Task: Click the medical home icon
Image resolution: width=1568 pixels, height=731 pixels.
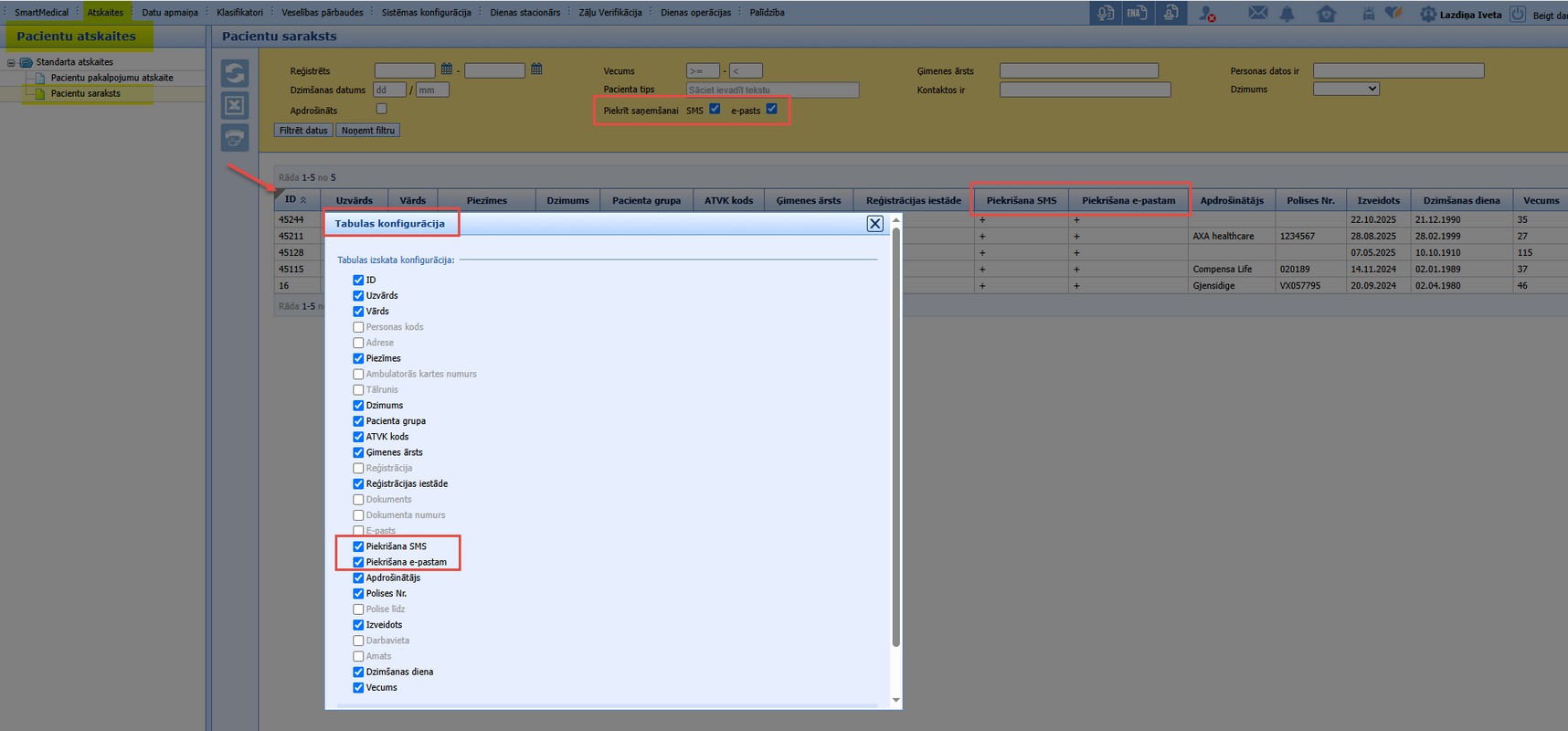Action: 1326,14
